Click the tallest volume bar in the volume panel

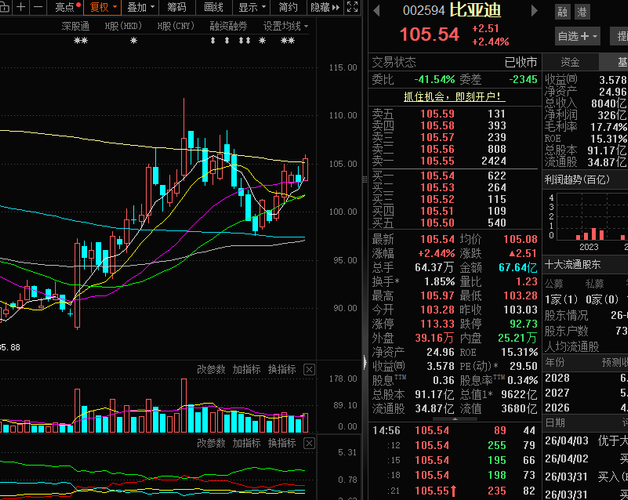184,405
